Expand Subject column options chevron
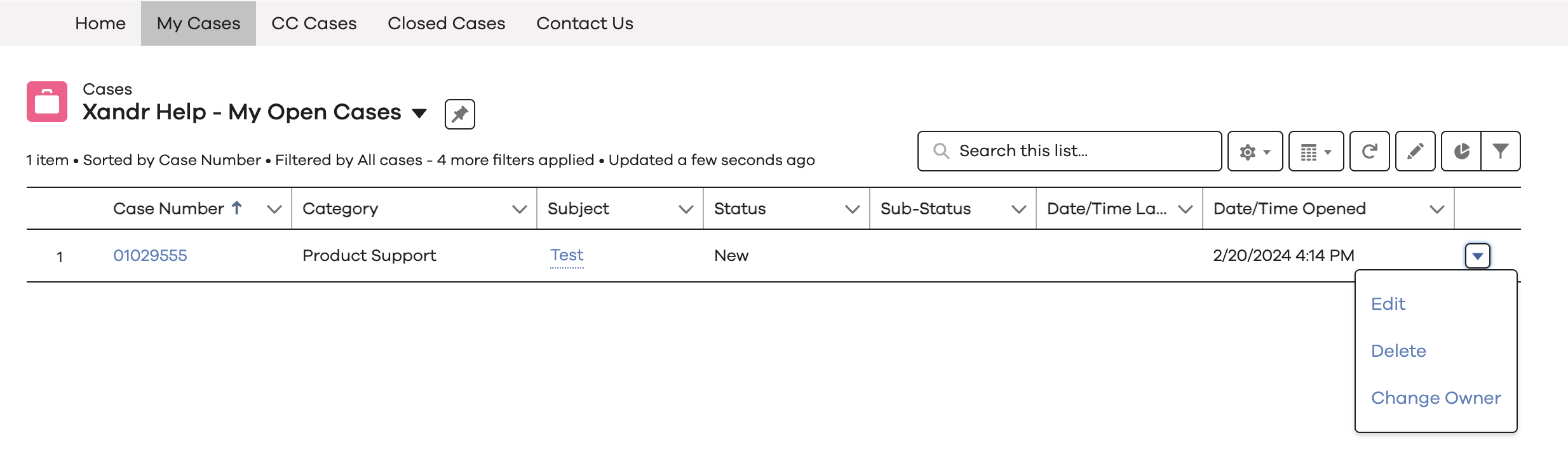The height and width of the screenshot is (466, 1568). (686, 209)
